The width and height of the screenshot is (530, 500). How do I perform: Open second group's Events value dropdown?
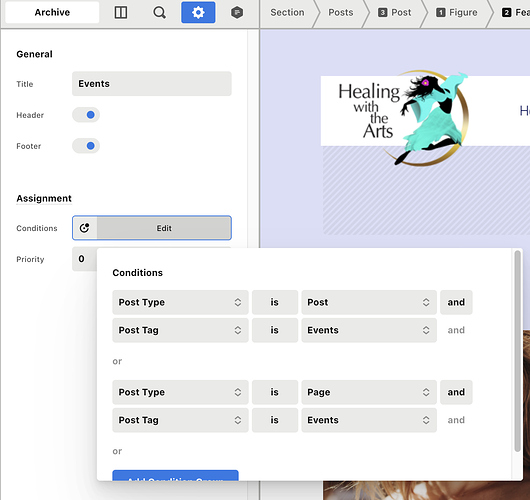point(369,420)
